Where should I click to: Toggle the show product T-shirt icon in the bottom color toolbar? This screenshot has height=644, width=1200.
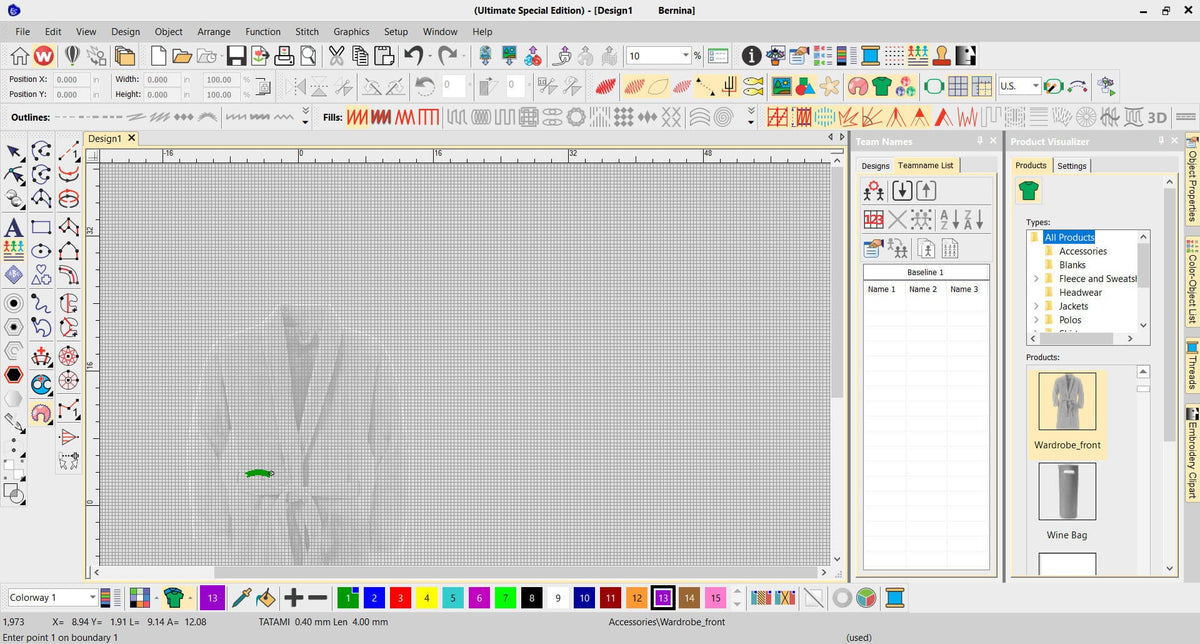coord(174,598)
